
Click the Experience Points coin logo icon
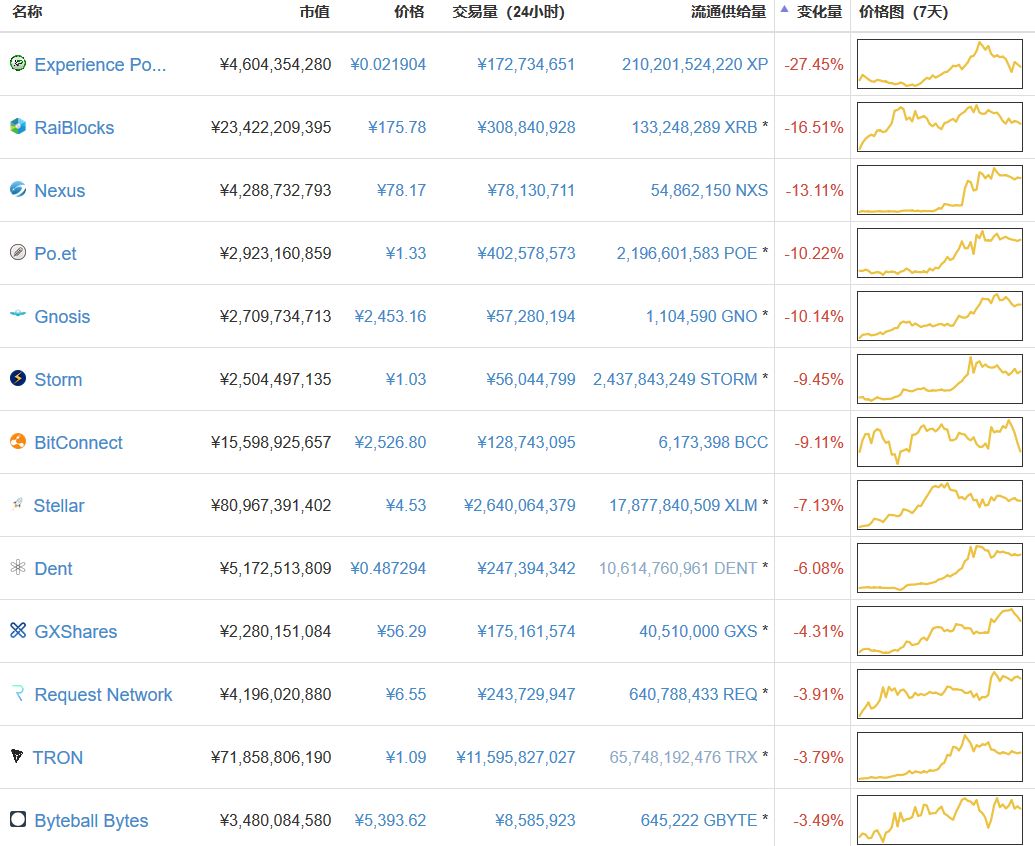coord(17,64)
